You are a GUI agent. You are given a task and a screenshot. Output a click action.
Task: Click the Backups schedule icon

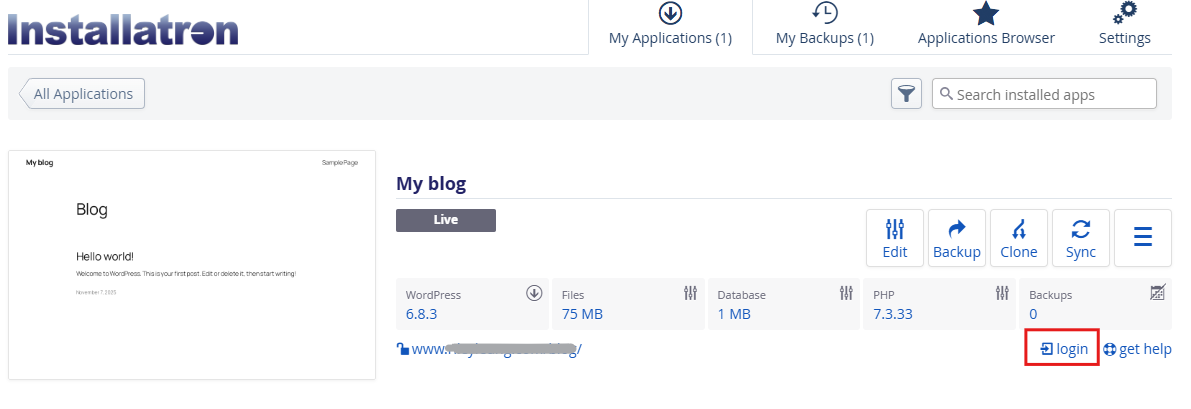pos(1157,293)
